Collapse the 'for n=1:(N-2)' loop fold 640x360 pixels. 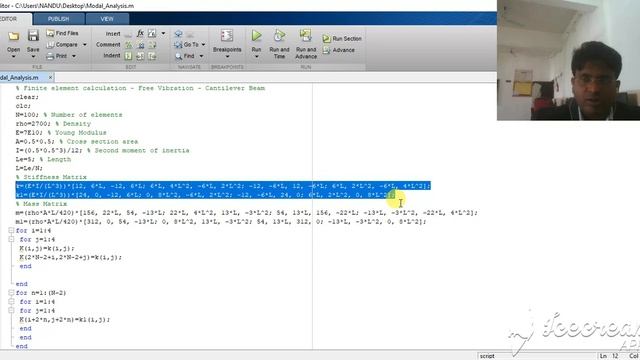11,293
